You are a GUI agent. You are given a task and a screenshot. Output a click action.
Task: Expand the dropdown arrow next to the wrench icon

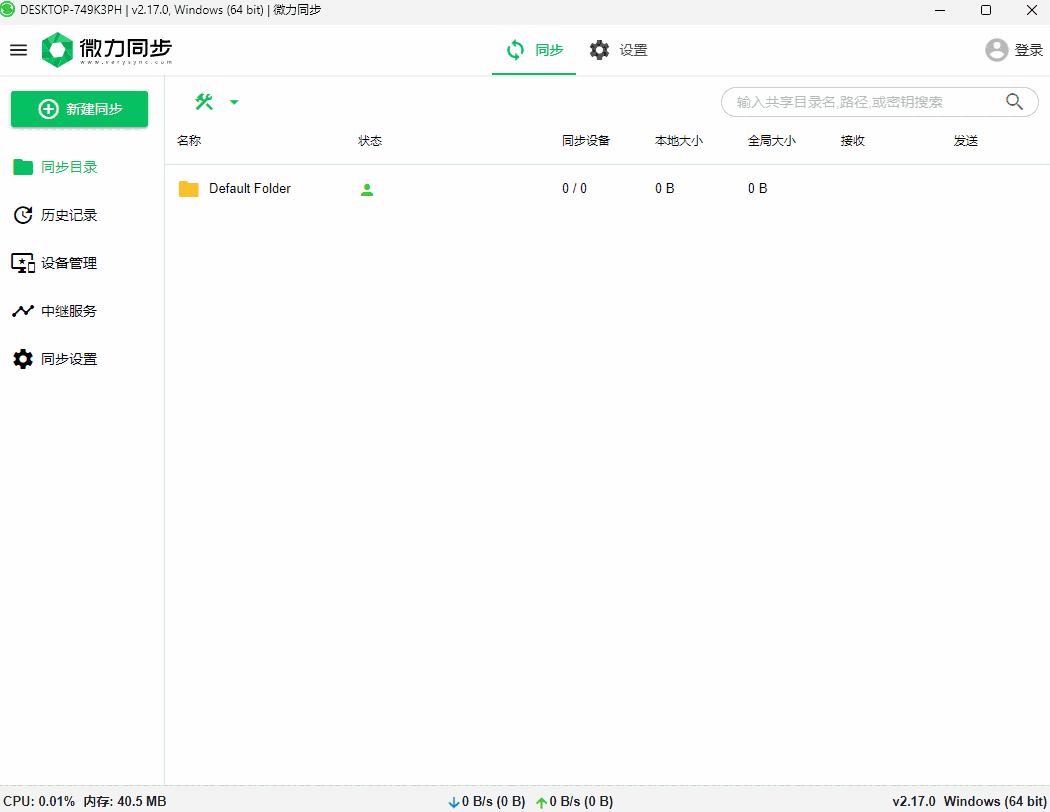(x=234, y=103)
